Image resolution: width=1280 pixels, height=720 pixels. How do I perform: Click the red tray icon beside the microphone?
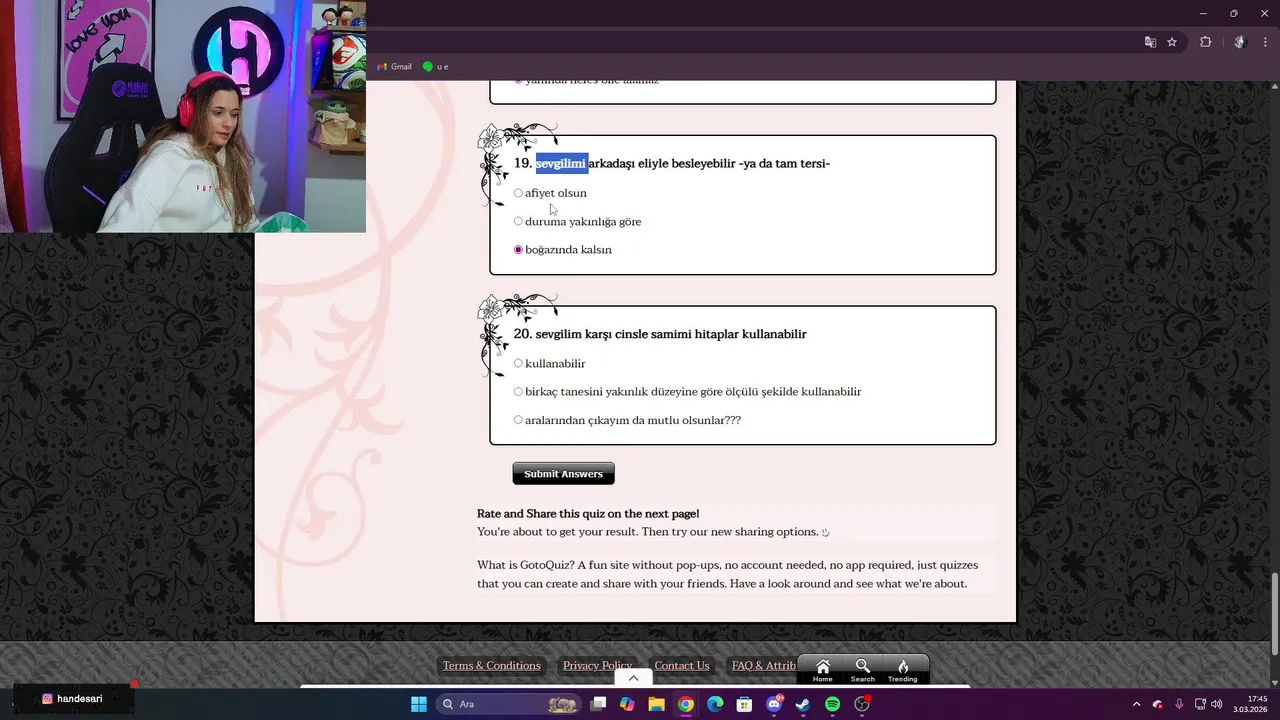click(1158, 704)
